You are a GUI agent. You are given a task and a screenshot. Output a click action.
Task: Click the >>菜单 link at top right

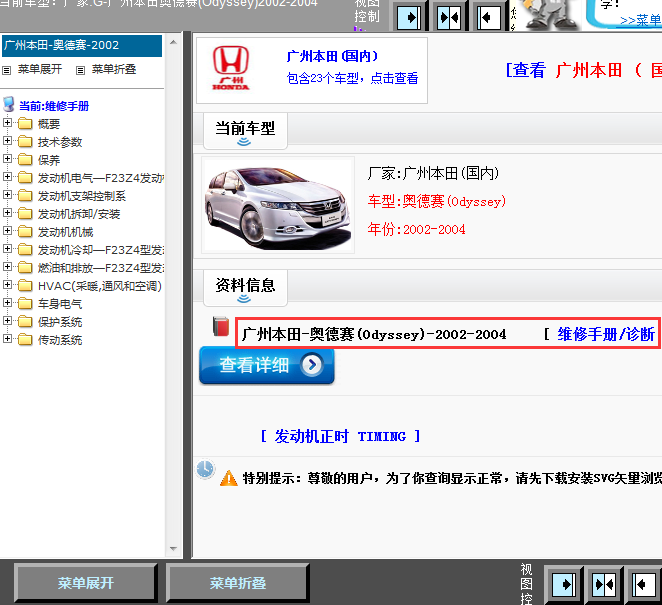coord(640,20)
